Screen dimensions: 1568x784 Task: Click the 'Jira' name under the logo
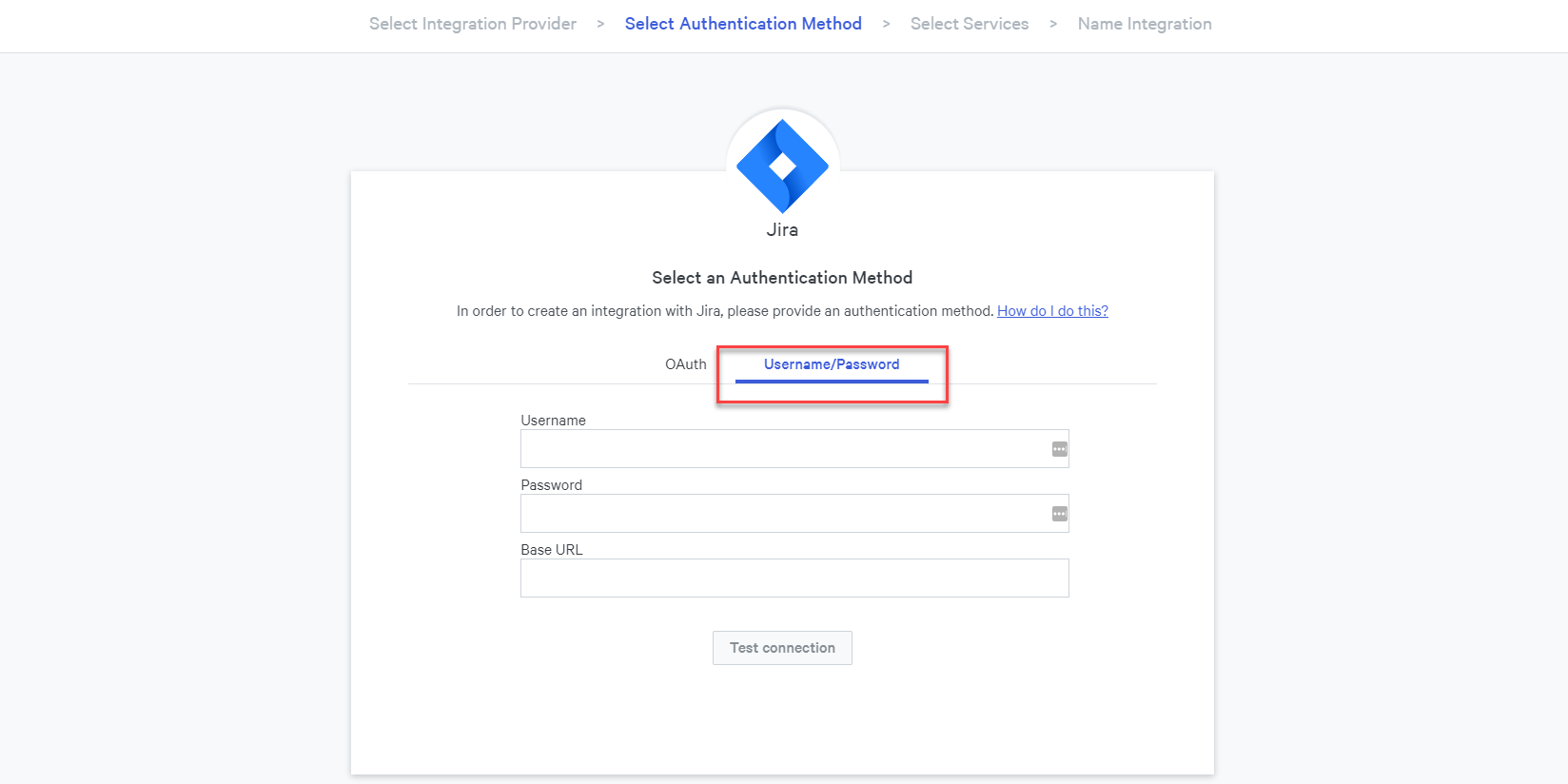click(x=782, y=229)
